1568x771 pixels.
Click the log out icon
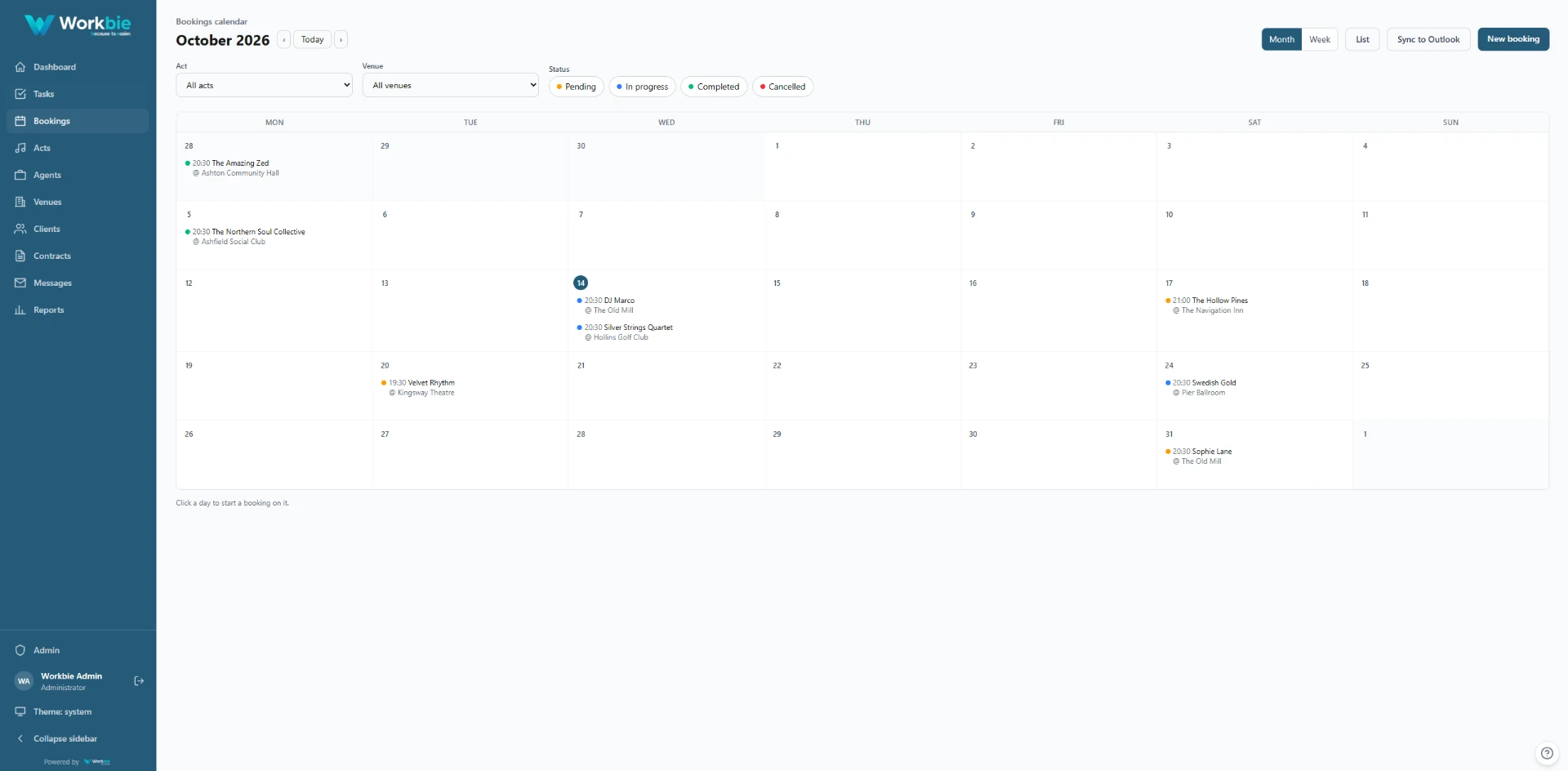point(139,681)
